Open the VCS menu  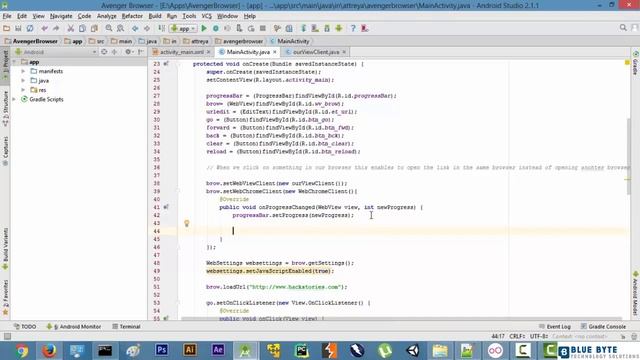click(x=207, y=16)
